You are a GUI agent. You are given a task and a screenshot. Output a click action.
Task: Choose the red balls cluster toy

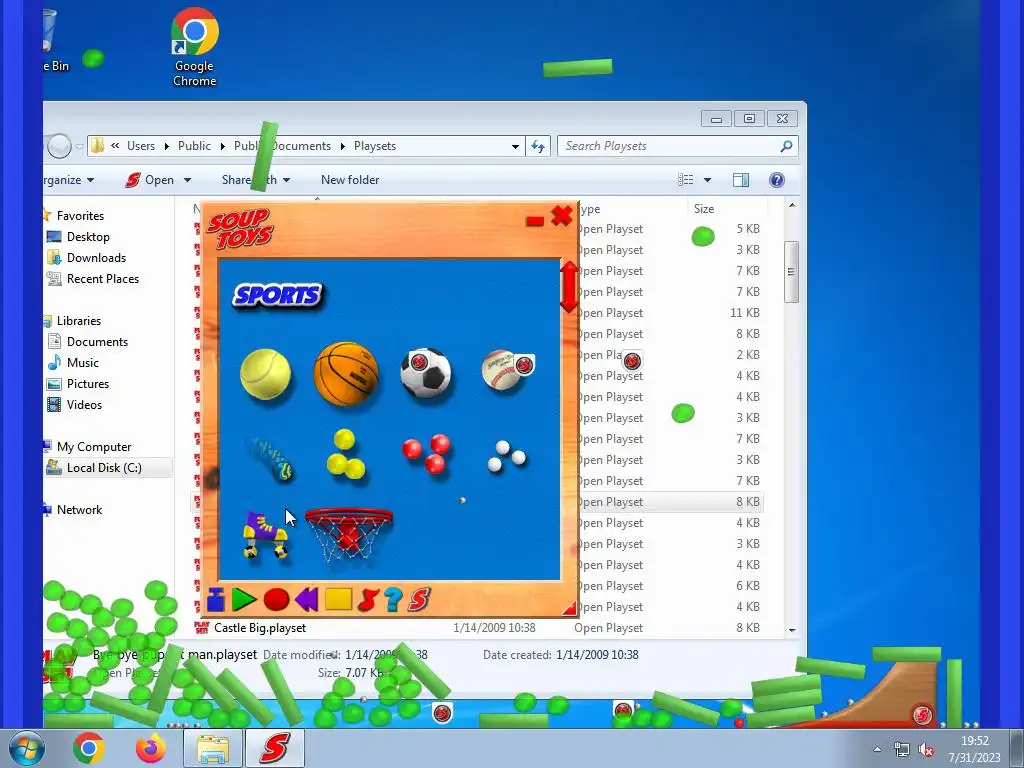(426, 453)
